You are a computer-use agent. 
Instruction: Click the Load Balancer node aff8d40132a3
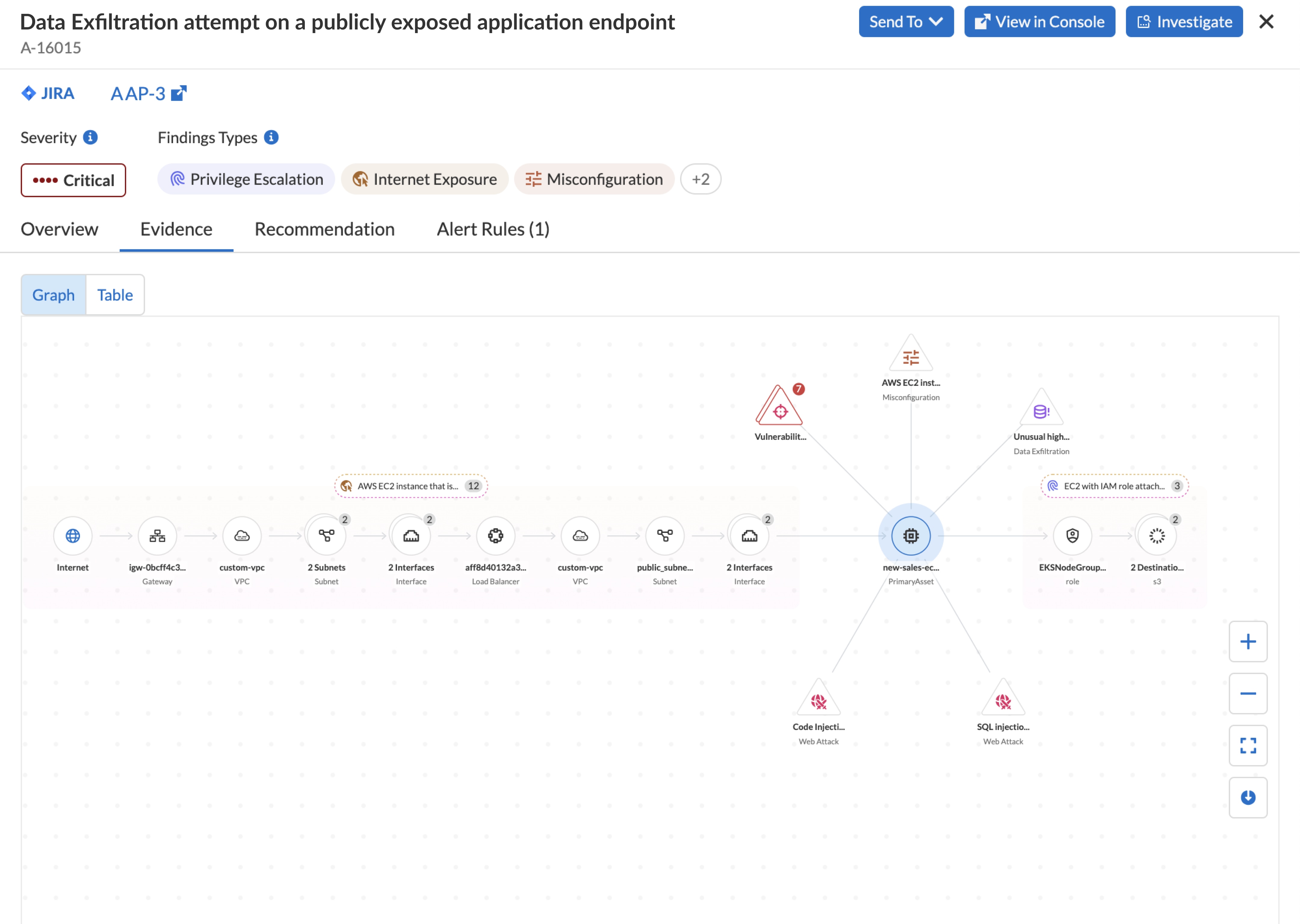point(495,535)
